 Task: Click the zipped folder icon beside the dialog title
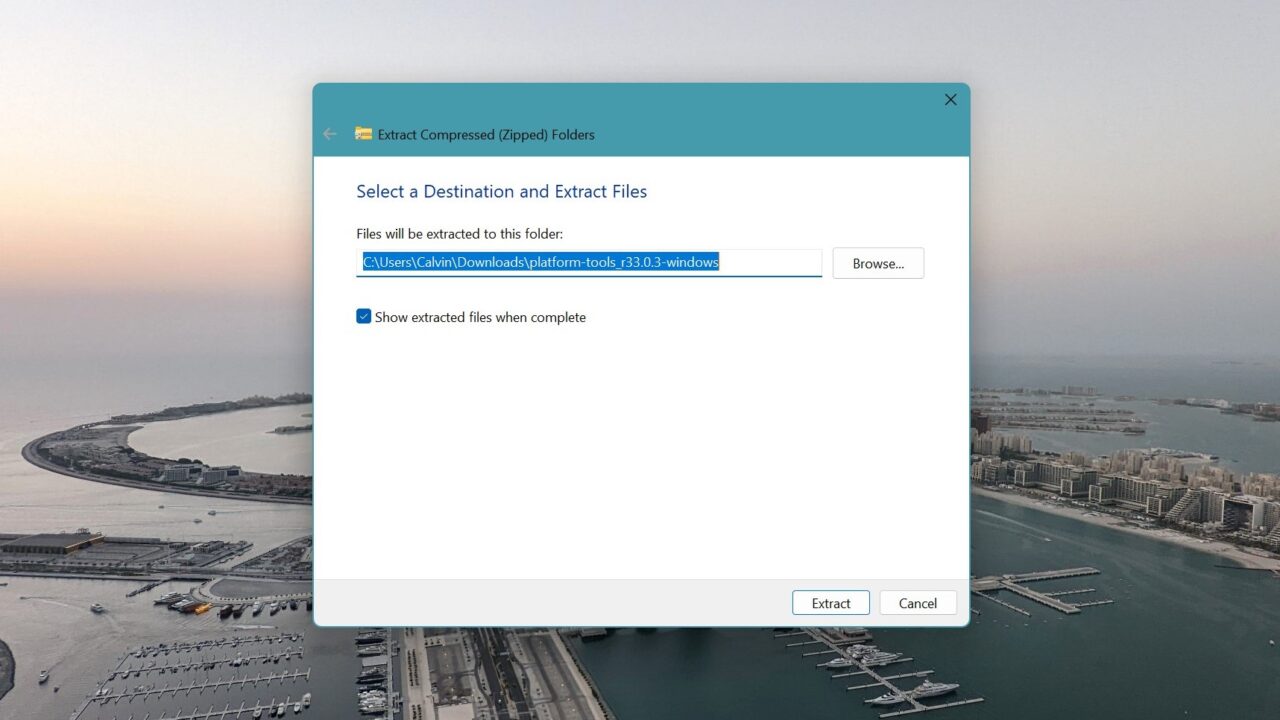363,133
